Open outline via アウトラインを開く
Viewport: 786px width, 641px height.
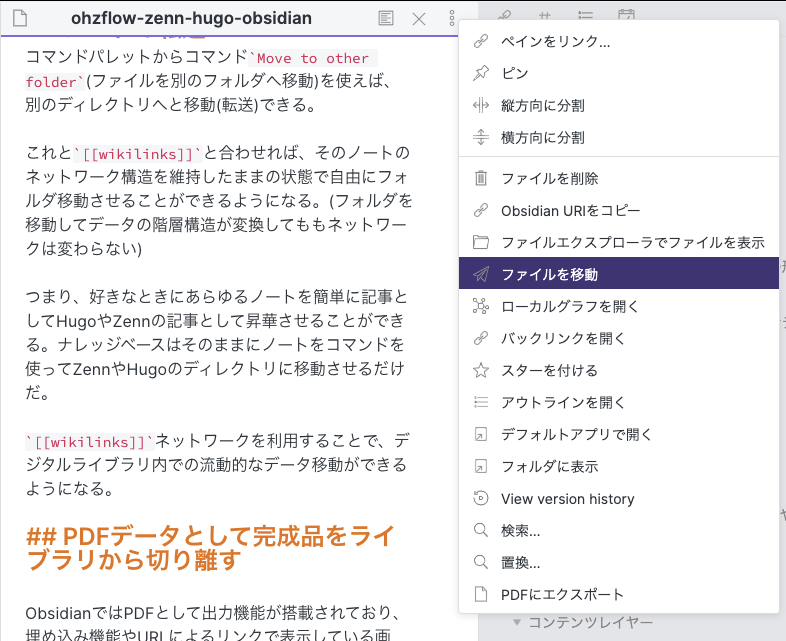click(x=619, y=402)
